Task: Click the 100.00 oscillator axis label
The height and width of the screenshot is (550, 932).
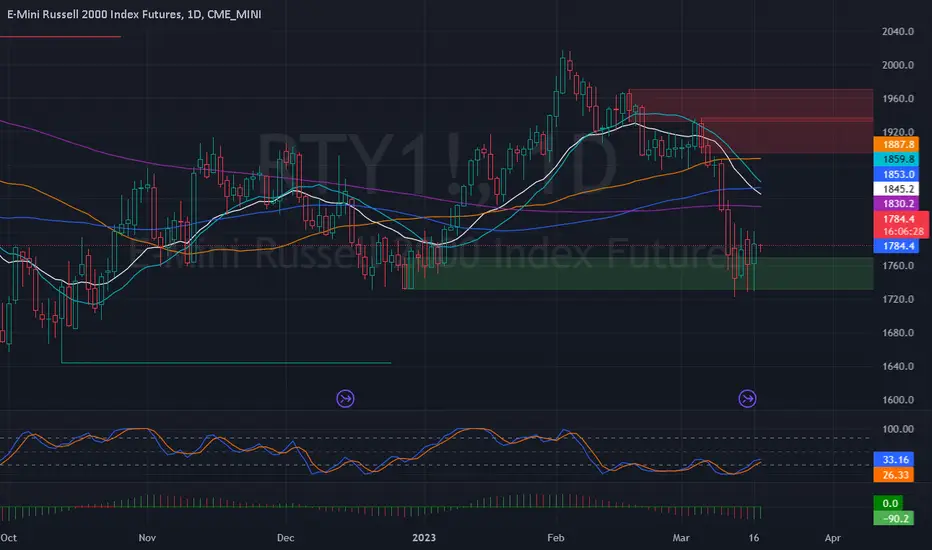Action: pos(898,429)
